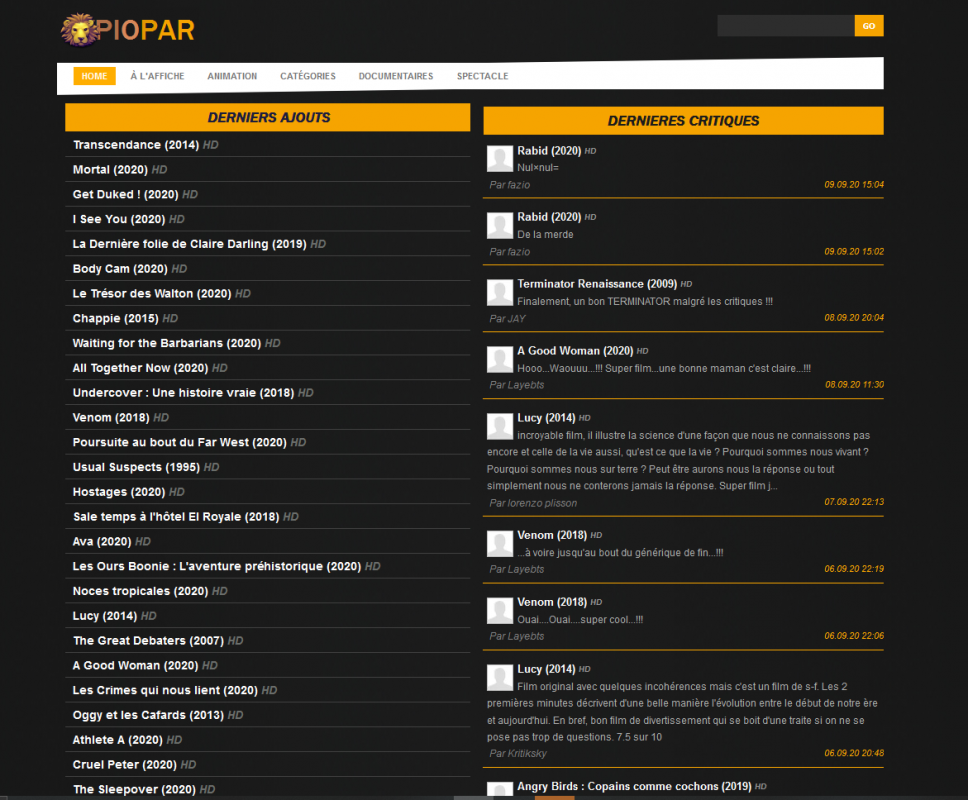Go to the ANIMATION section

pyautogui.click(x=232, y=76)
